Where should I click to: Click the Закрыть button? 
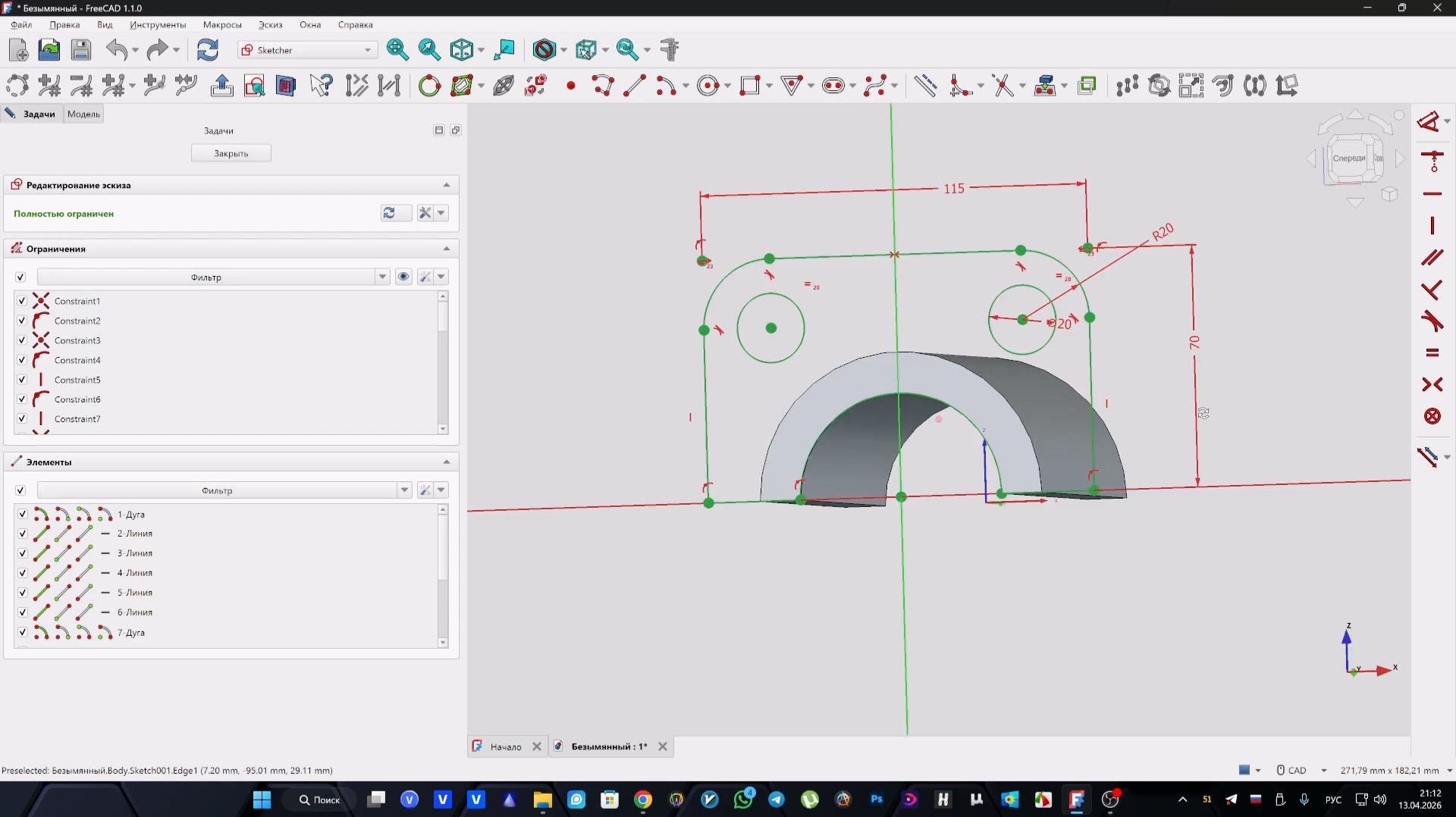(x=231, y=152)
